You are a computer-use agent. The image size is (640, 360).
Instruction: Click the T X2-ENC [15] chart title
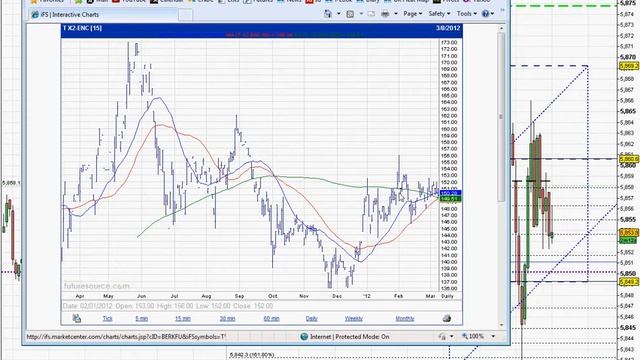coord(82,28)
